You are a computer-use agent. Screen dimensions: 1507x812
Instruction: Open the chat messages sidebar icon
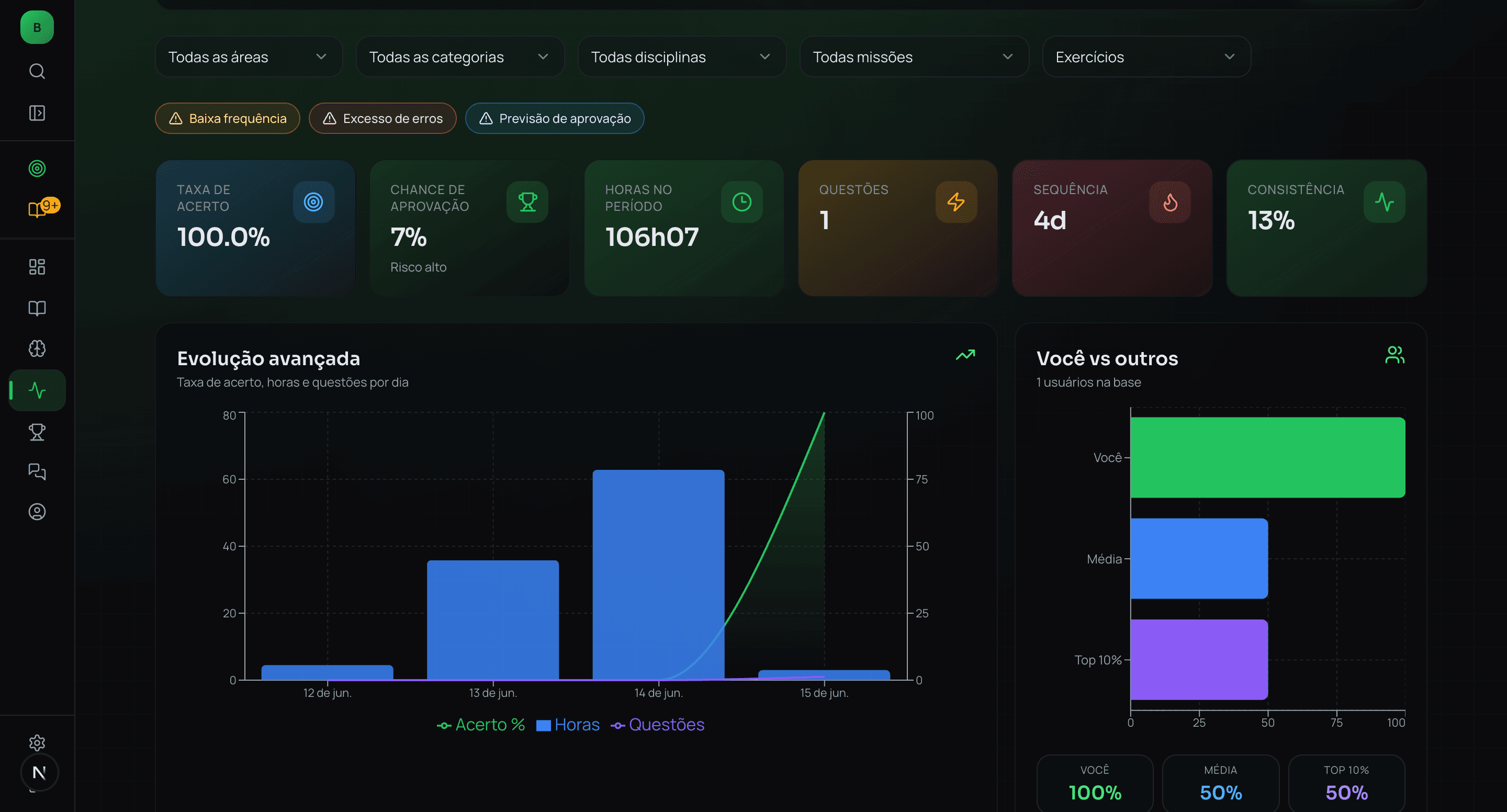[37, 471]
